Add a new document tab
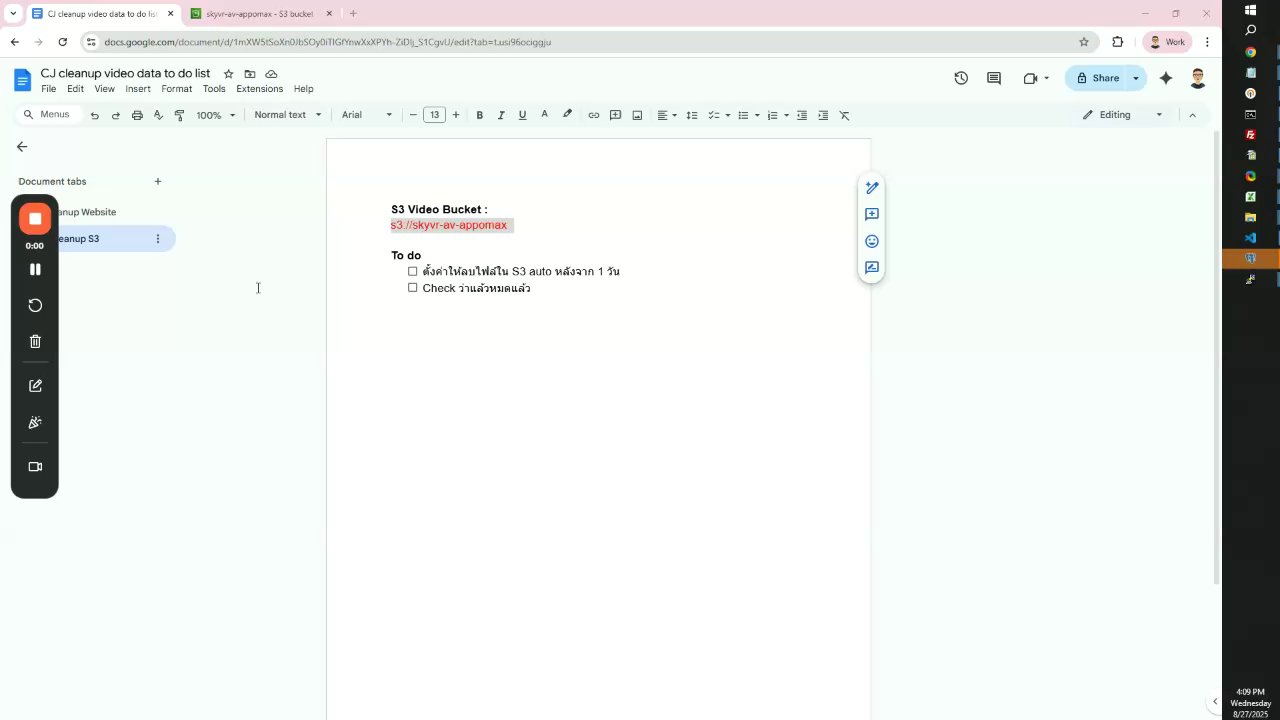The height and width of the screenshot is (720, 1280). (158, 182)
